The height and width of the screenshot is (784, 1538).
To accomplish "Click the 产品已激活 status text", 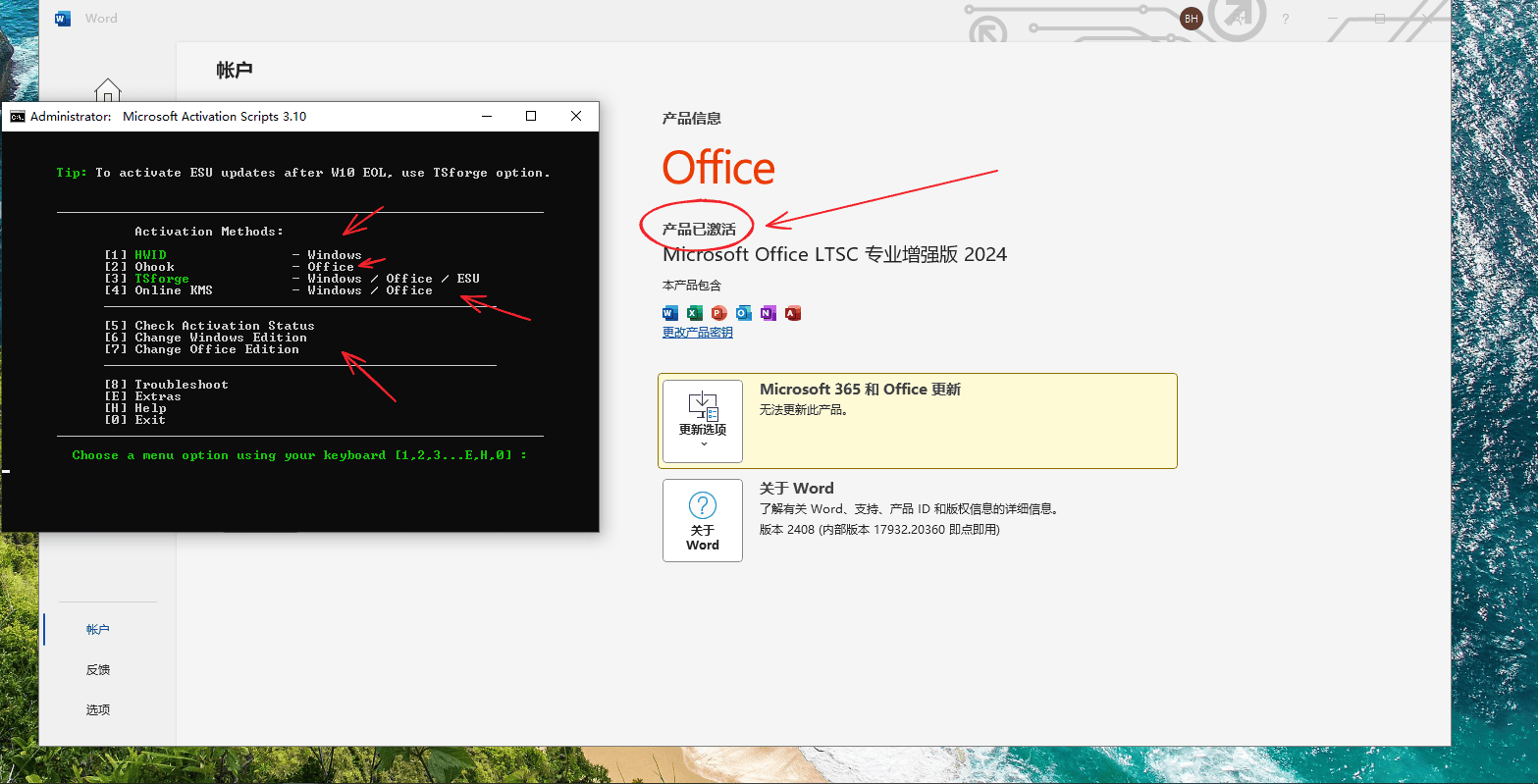I will 699,229.
